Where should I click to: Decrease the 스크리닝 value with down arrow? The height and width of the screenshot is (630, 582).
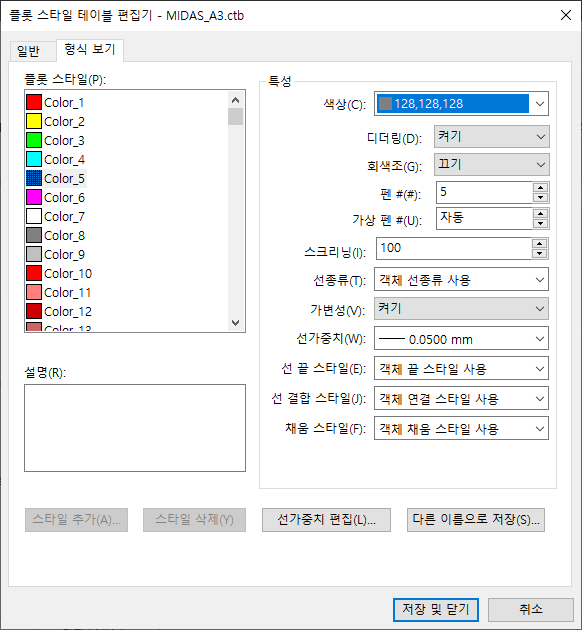click(x=539, y=254)
